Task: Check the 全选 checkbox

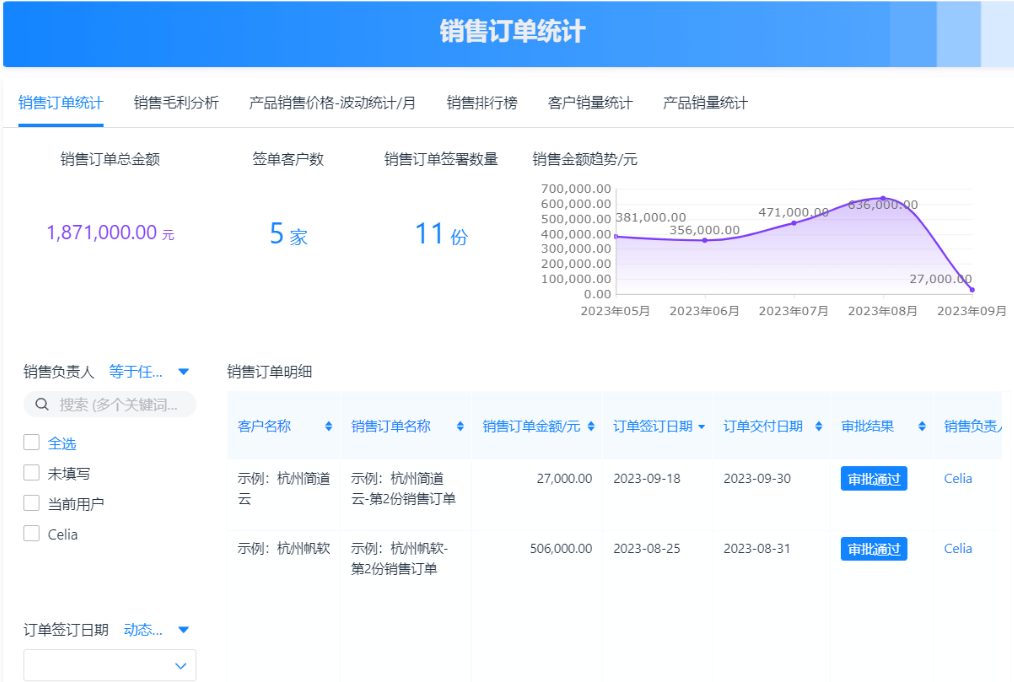Action: point(32,443)
